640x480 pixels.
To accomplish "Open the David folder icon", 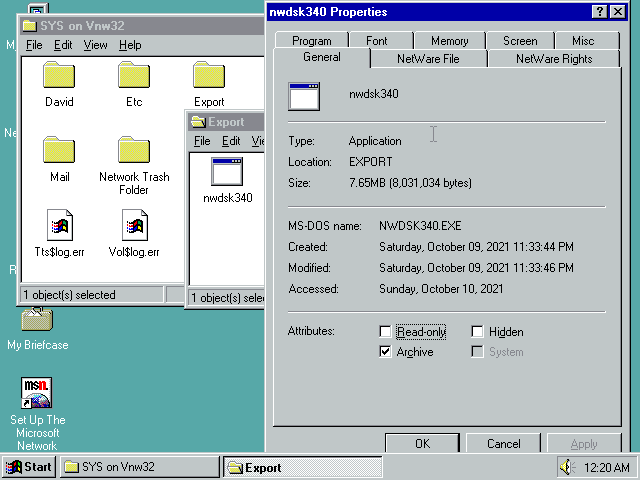I will (x=59, y=75).
